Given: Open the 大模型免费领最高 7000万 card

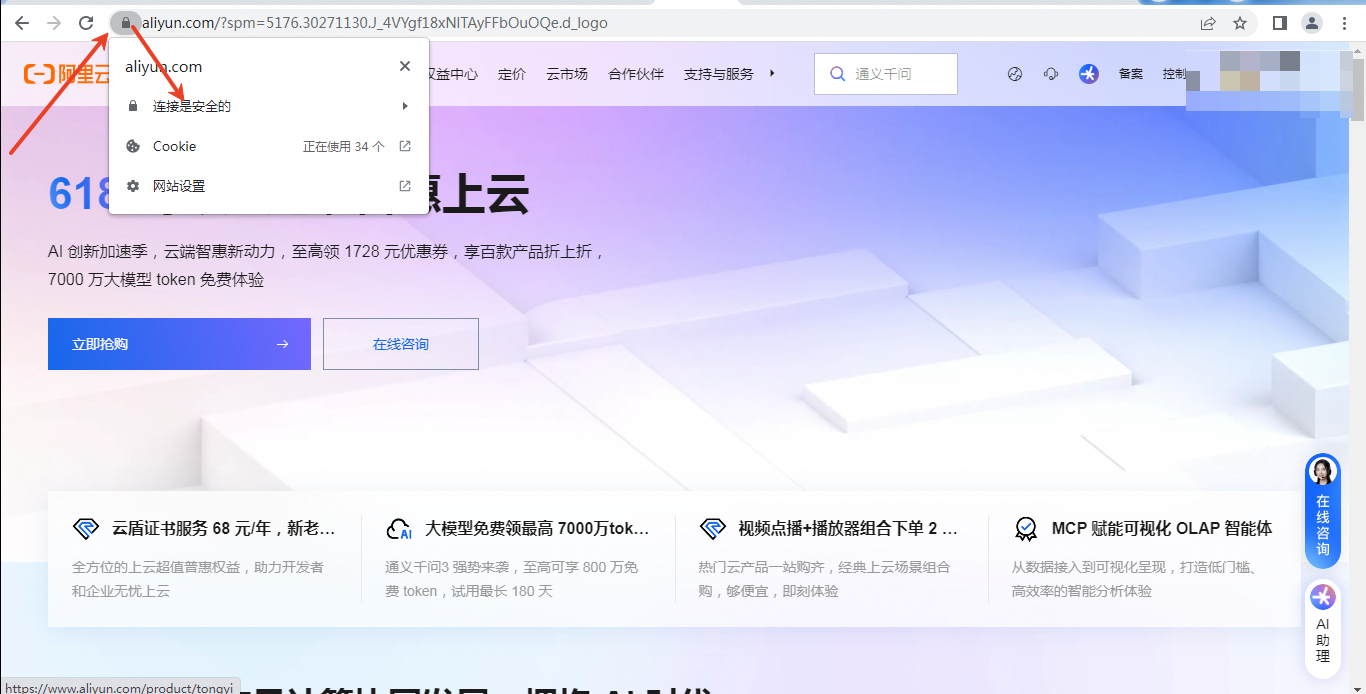Looking at the screenshot, I should point(518,558).
